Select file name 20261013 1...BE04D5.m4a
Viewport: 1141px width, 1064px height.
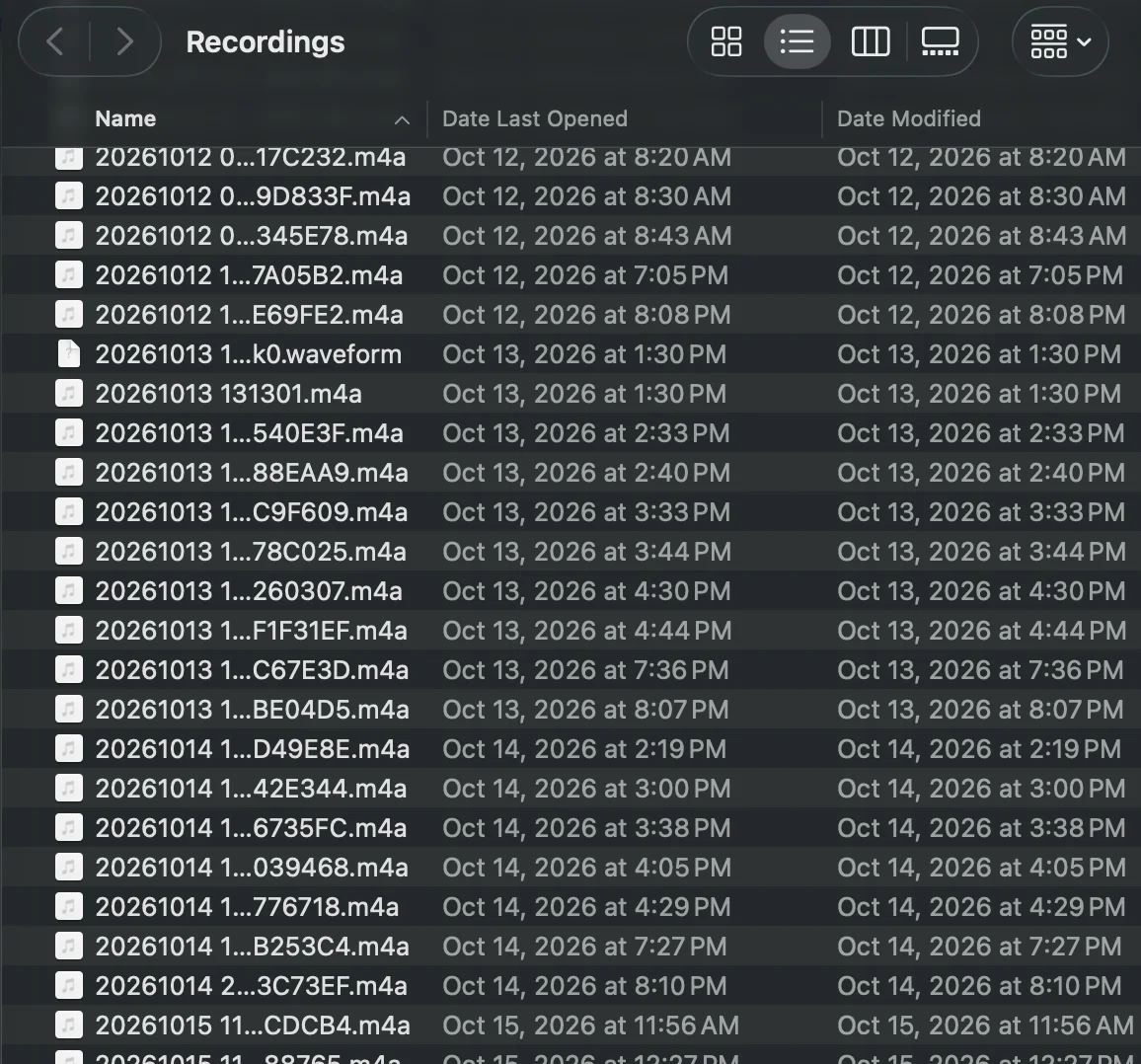pyautogui.click(x=253, y=709)
